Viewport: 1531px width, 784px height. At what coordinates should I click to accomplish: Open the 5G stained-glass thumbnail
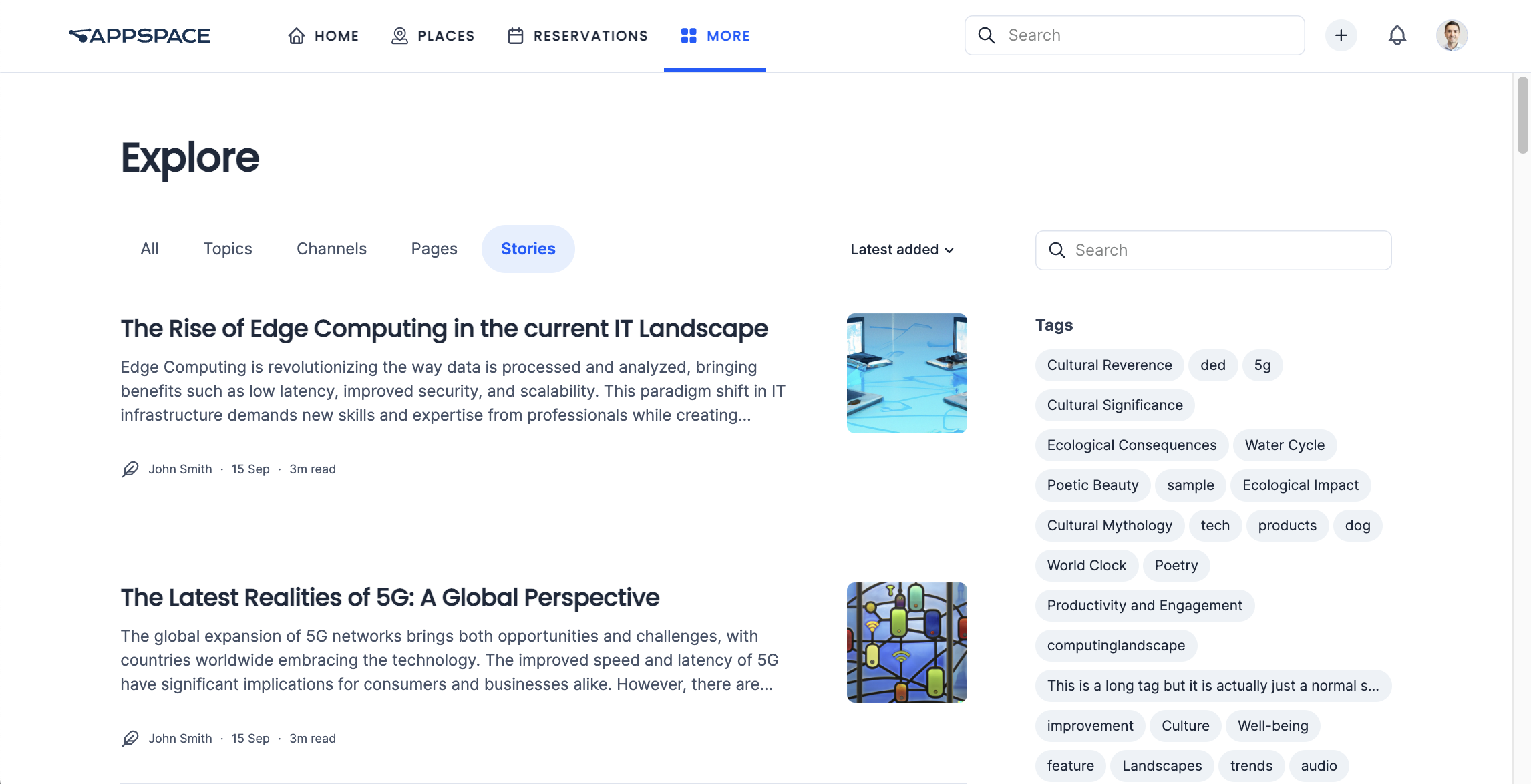(907, 642)
